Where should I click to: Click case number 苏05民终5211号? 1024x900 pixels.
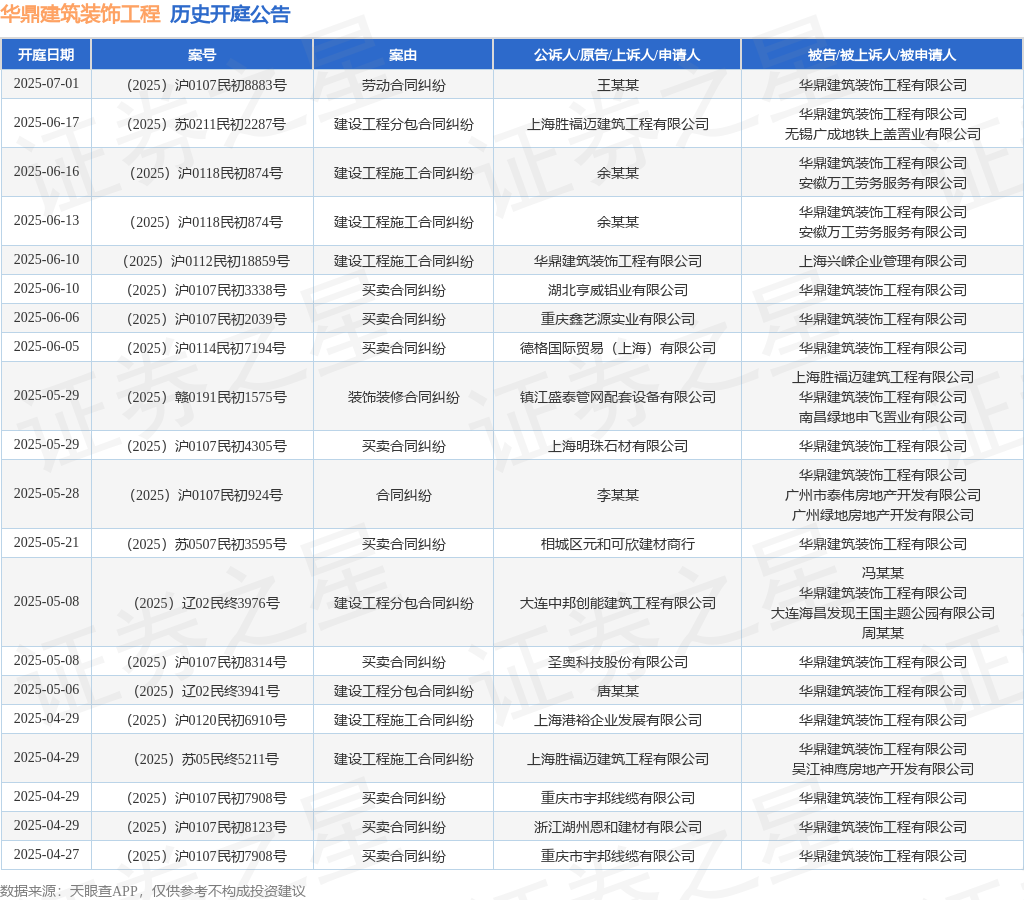tap(206, 759)
